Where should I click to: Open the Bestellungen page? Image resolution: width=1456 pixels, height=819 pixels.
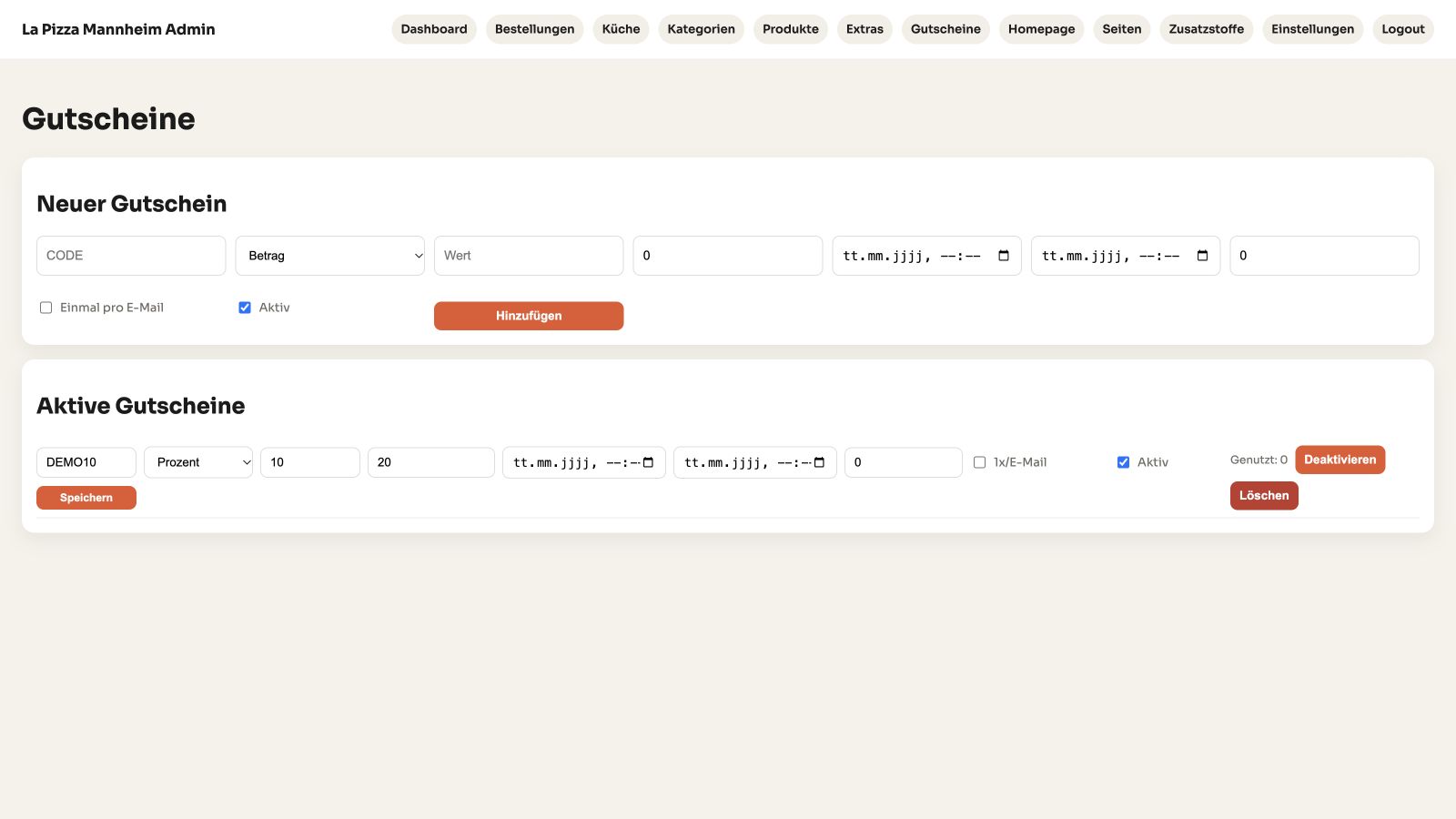[535, 29]
